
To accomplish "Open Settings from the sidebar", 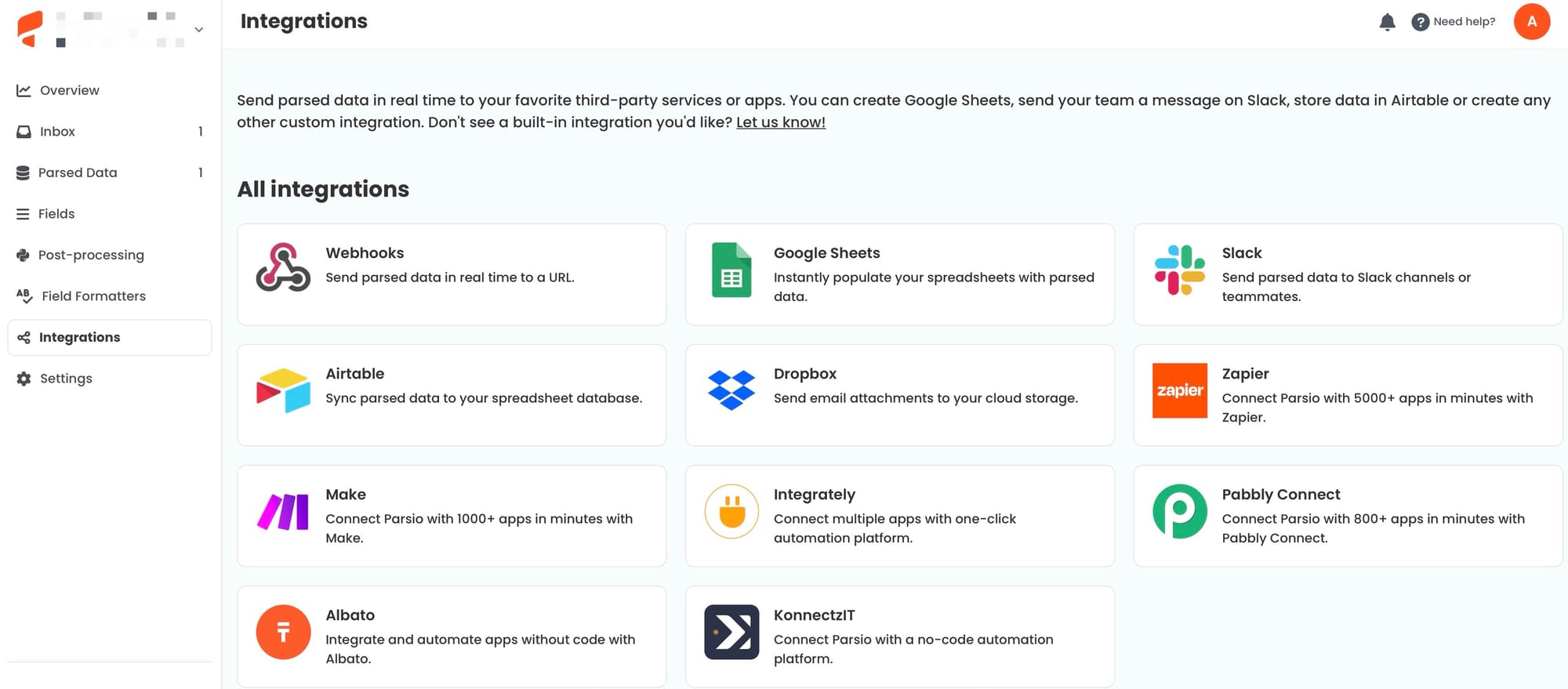I will pyautogui.click(x=66, y=379).
